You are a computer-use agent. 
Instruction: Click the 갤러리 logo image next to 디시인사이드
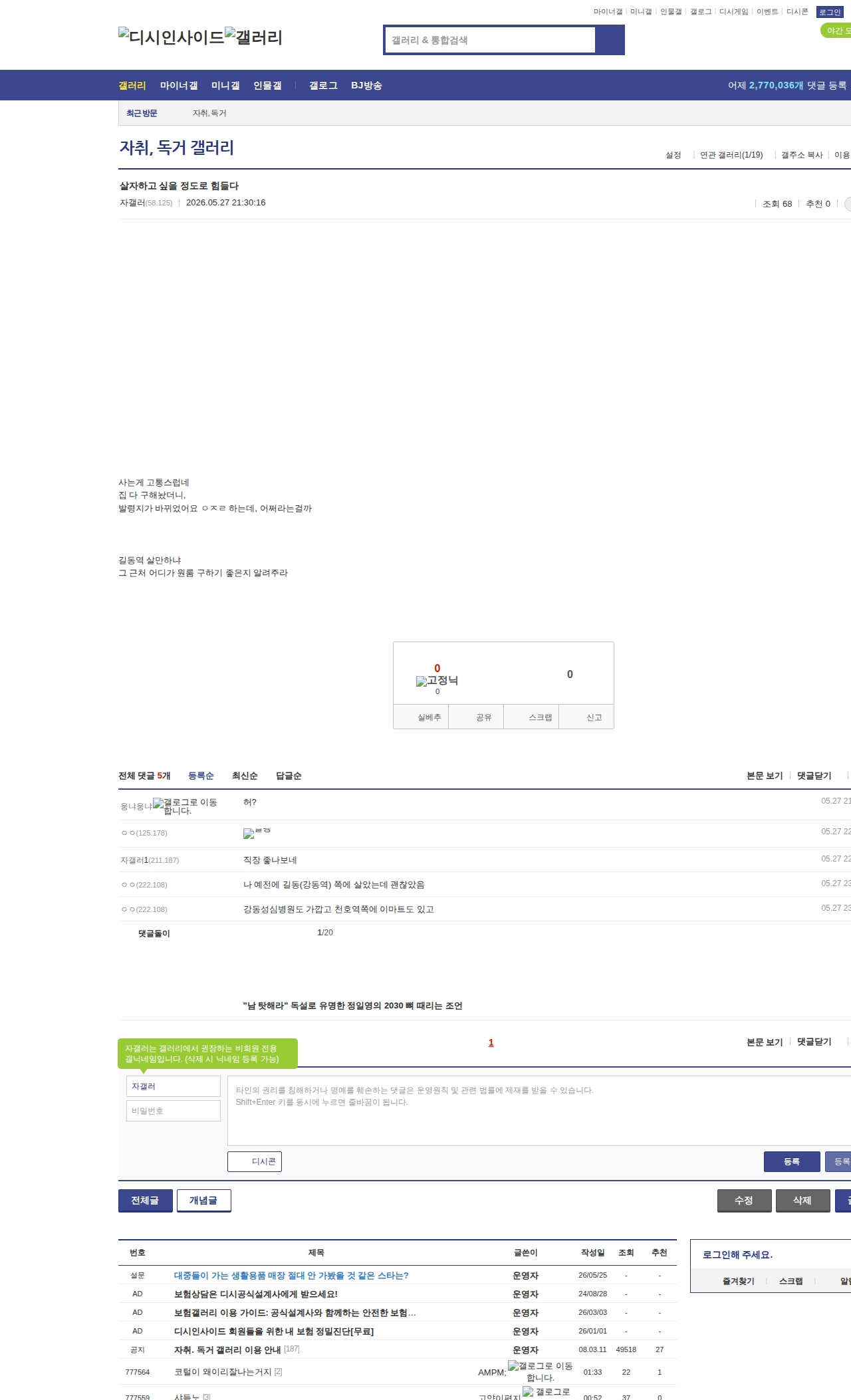(x=254, y=37)
